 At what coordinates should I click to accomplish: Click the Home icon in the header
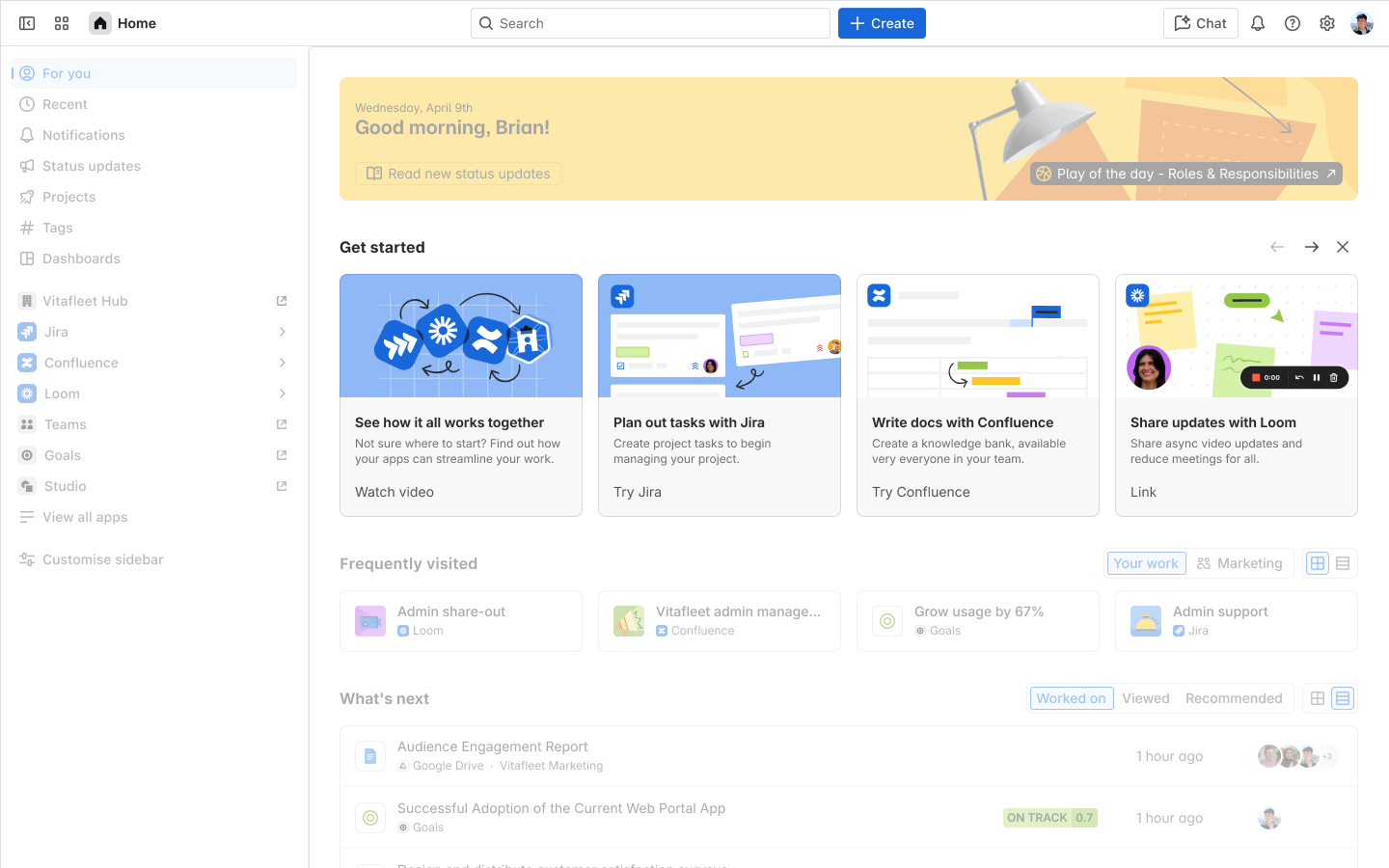pyautogui.click(x=100, y=23)
